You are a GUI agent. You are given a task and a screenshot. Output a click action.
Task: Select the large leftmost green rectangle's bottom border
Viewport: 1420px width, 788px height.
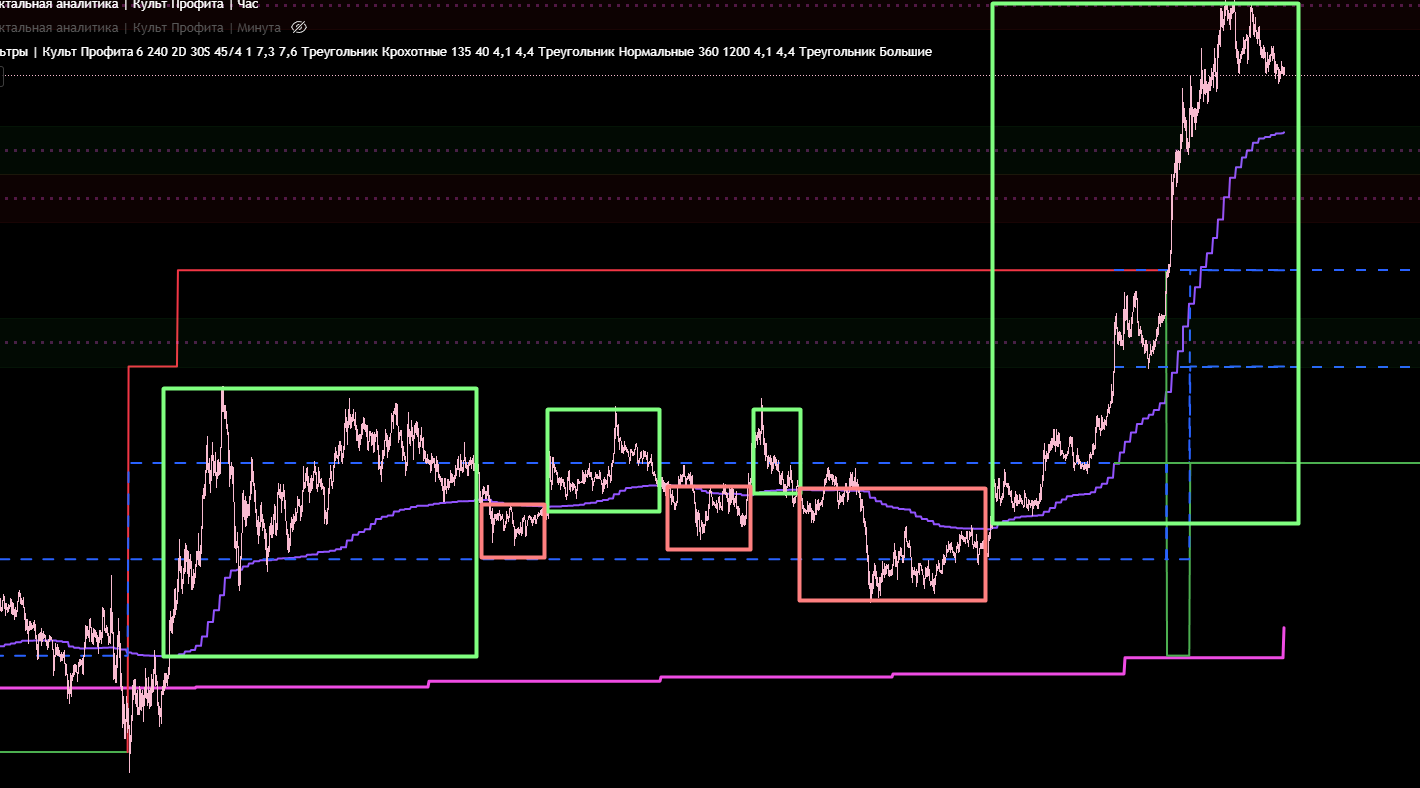point(320,656)
